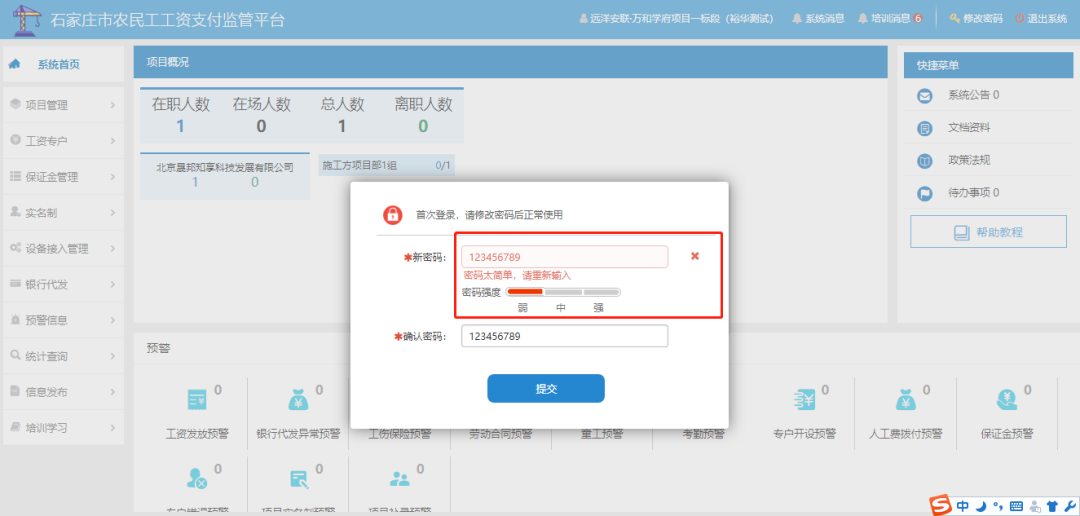The height and width of the screenshot is (516, 1080).
Task: Open 文档资料 document icon
Action: coord(924,128)
